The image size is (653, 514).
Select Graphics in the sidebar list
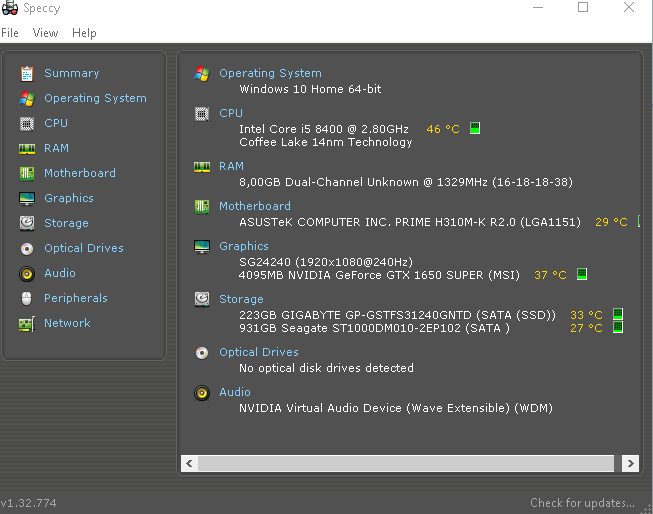(x=69, y=198)
